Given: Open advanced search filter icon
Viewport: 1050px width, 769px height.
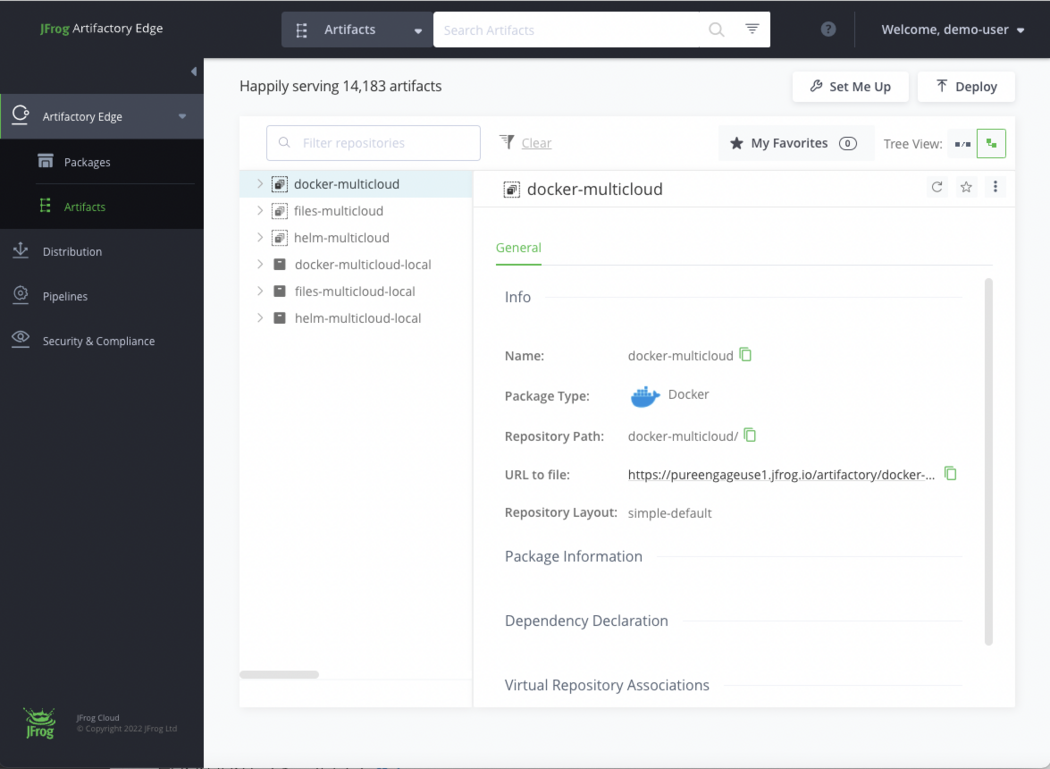Looking at the screenshot, I should [752, 29].
